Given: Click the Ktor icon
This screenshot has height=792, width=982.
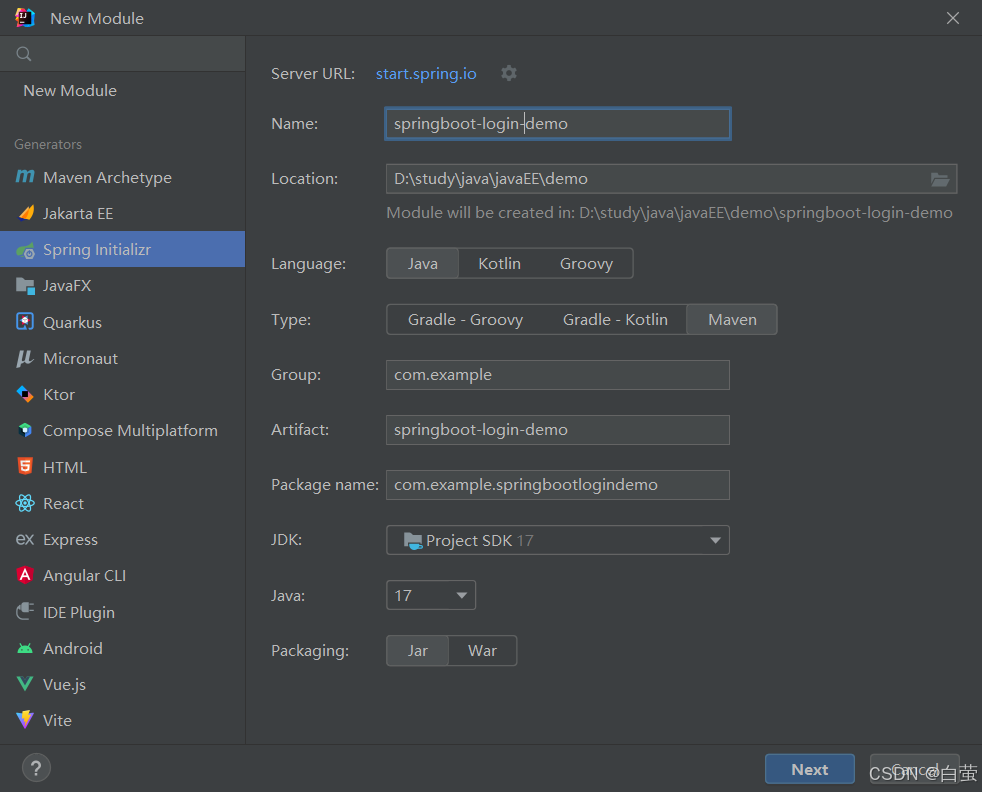Looking at the screenshot, I should point(25,394).
